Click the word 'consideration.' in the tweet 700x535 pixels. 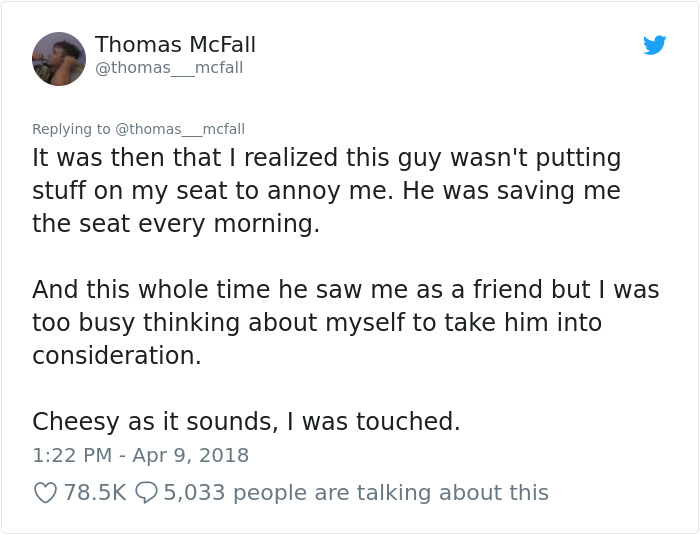pos(116,355)
